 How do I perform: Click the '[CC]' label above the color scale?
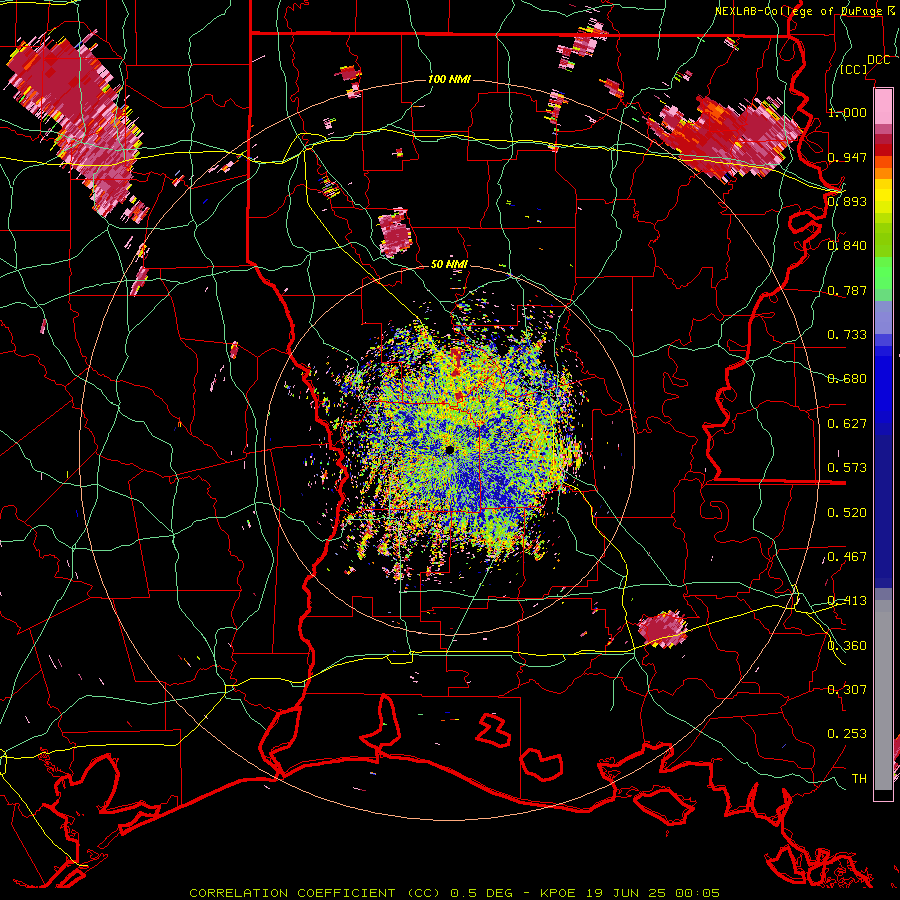tap(854, 69)
